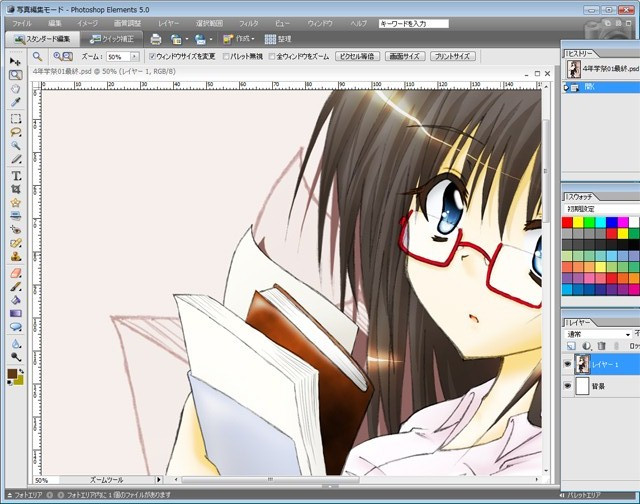
Task: Select the Eraser tool
Action: 16,273
